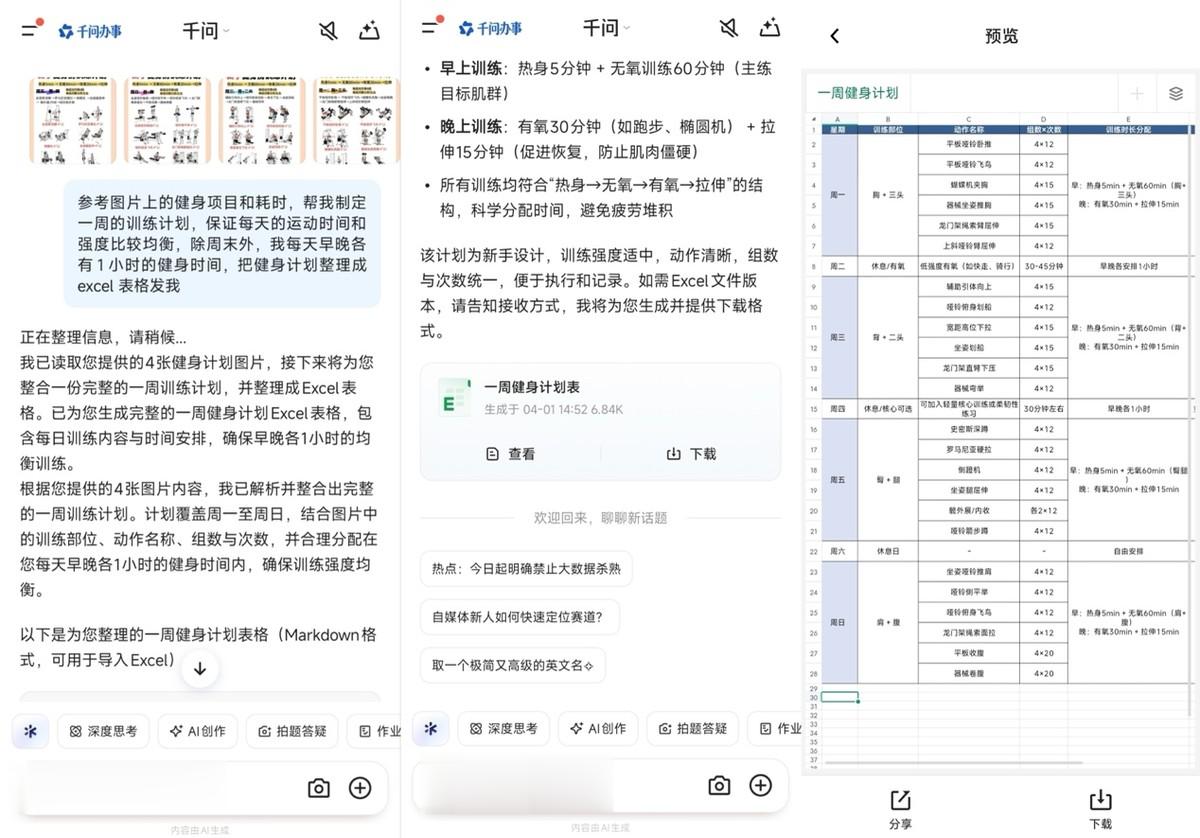The image size is (1200, 838).
Task: Mute voice with speaker icon in left chat screen
Action: tap(328, 31)
